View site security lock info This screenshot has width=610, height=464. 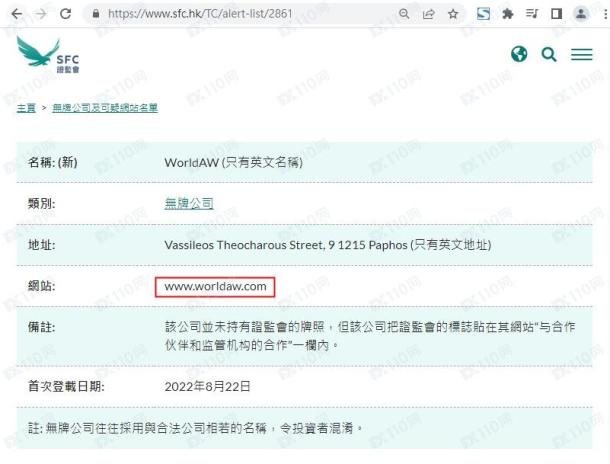click(96, 14)
